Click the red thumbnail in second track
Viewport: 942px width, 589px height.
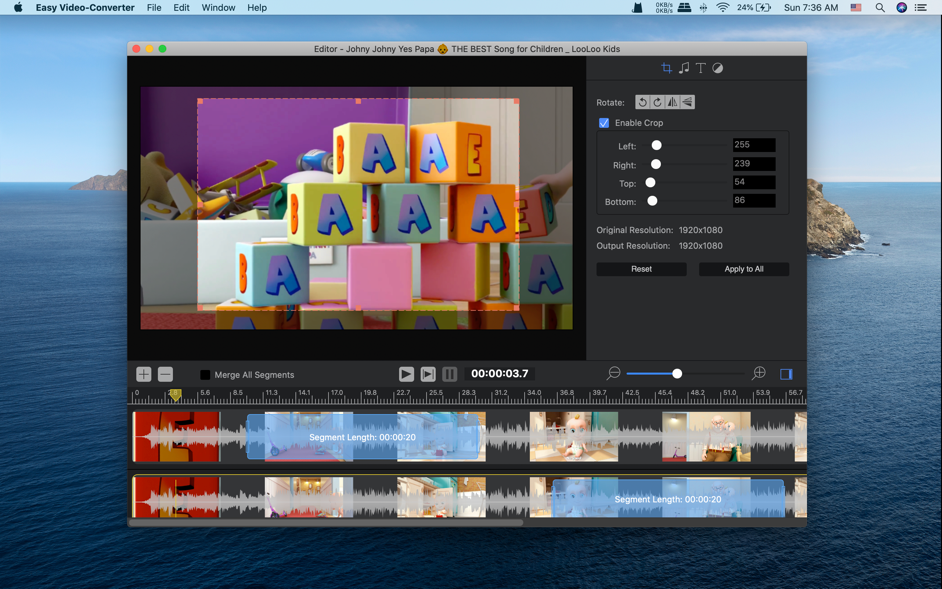coord(176,497)
